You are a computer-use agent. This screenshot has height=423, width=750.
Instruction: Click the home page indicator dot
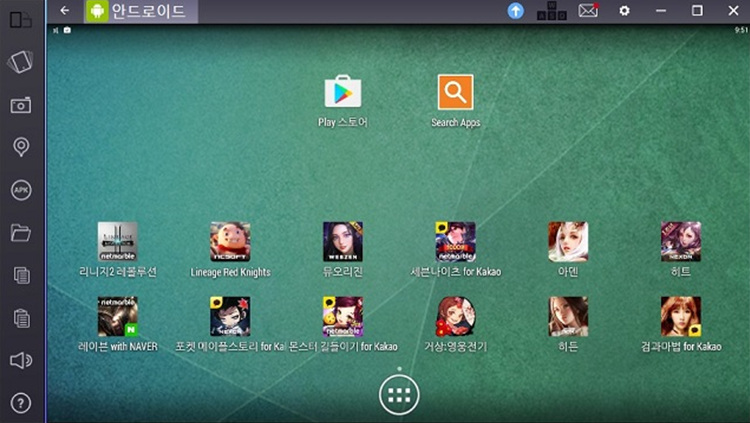[x=399, y=369]
